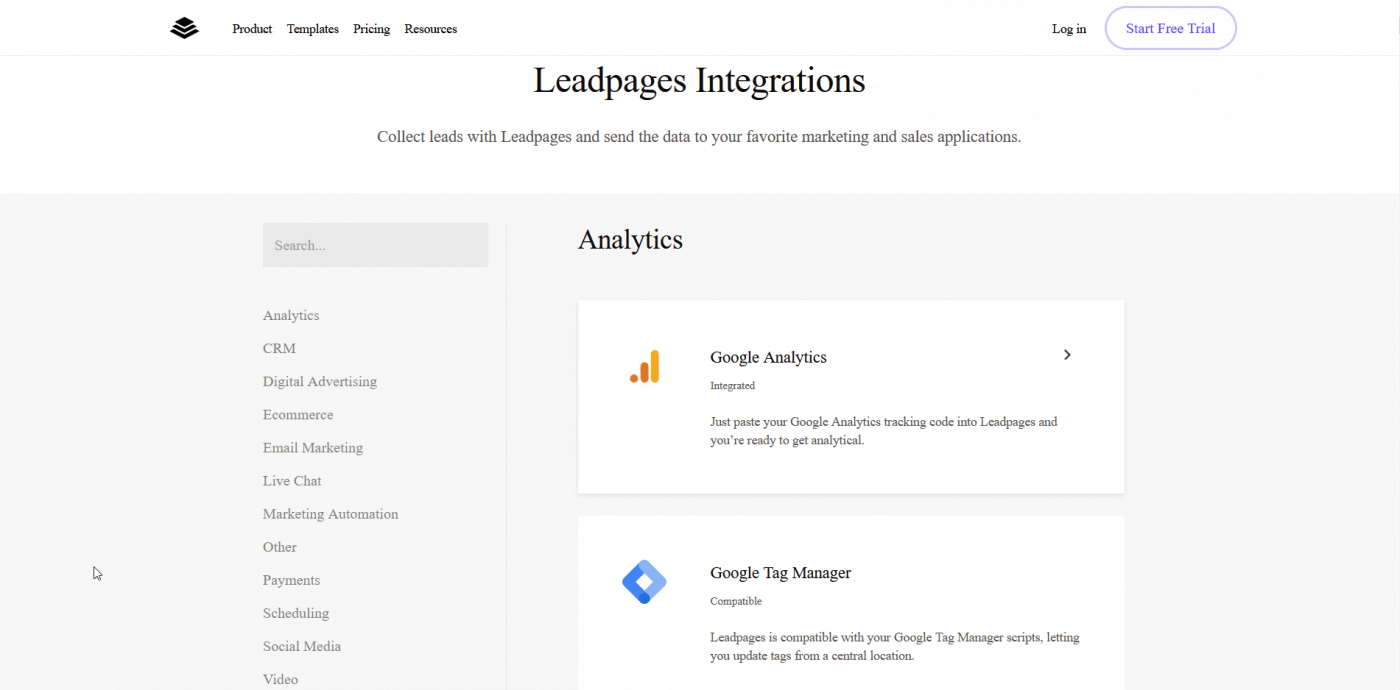Select the Marketing Automation category

coord(331,513)
